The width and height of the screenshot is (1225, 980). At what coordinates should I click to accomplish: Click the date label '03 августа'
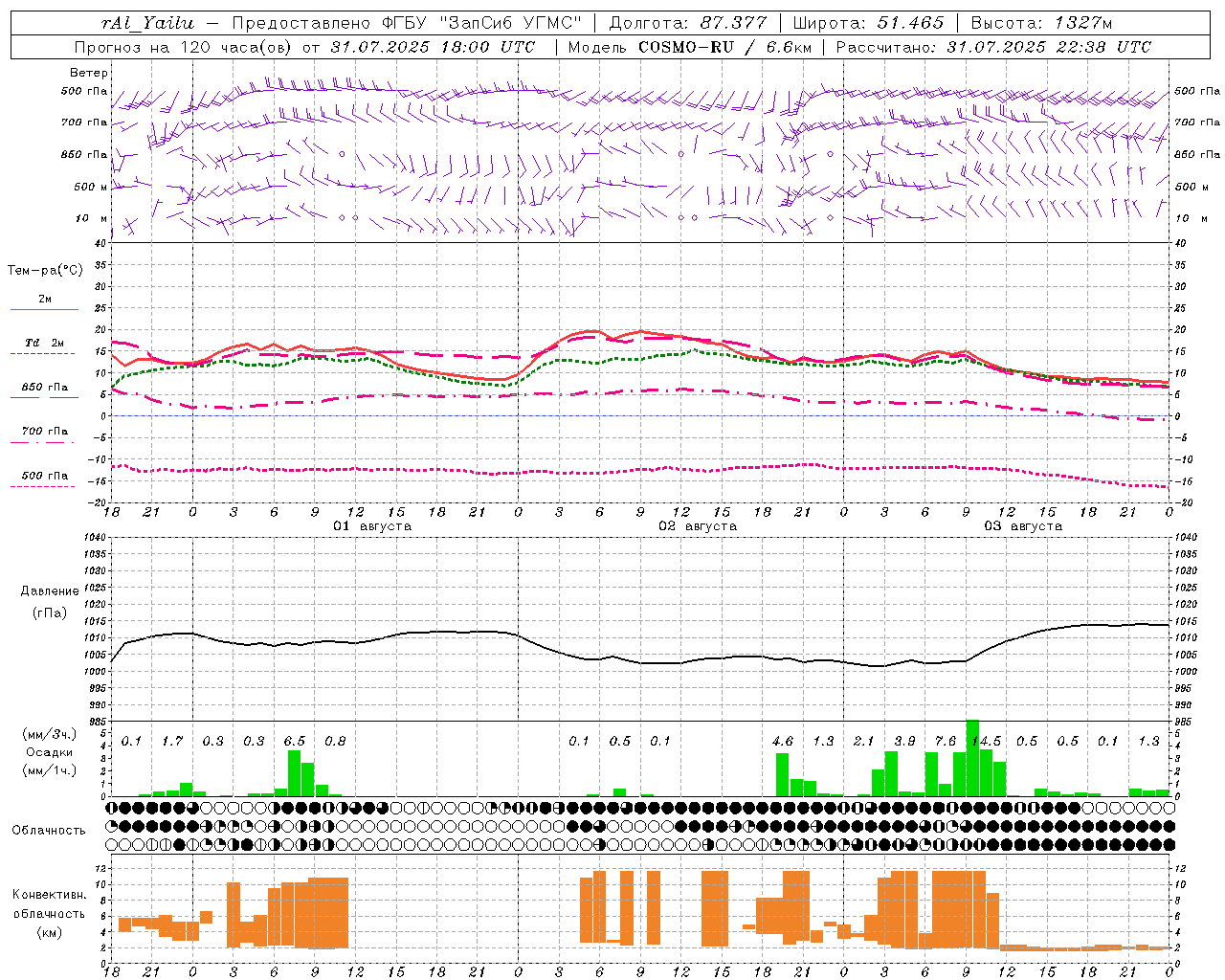point(1023,526)
